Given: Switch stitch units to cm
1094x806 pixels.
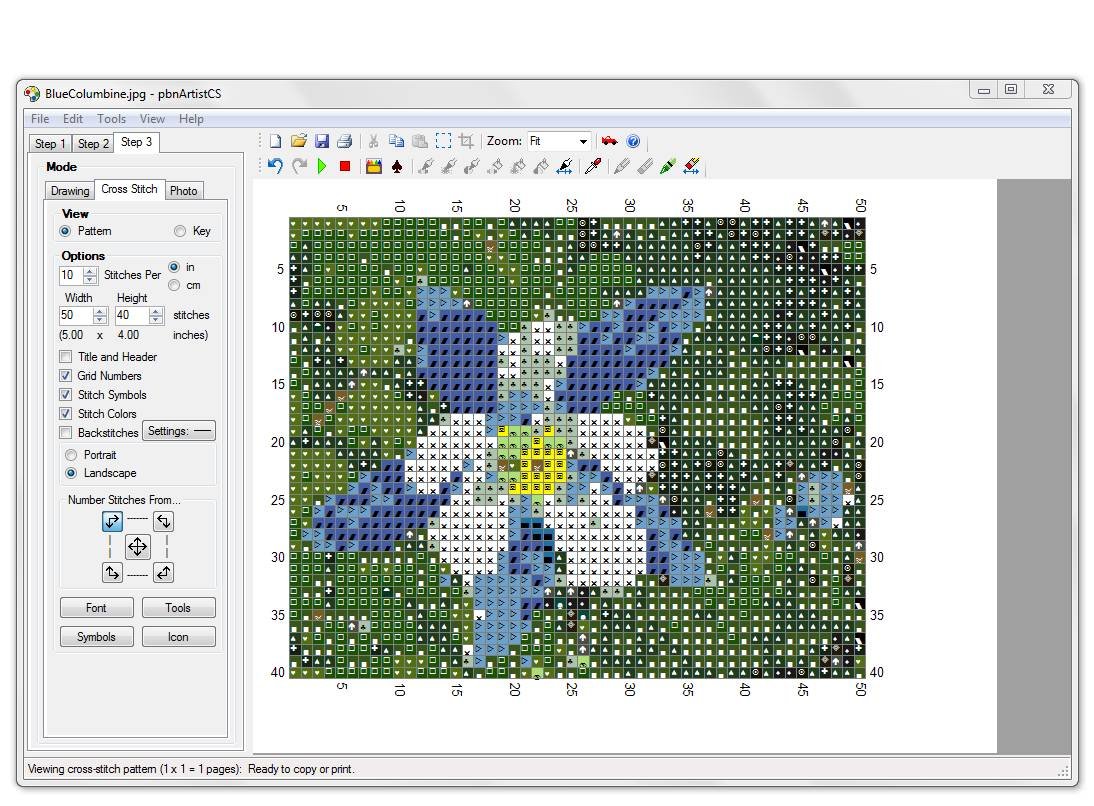Looking at the screenshot, I should [175, 285].
